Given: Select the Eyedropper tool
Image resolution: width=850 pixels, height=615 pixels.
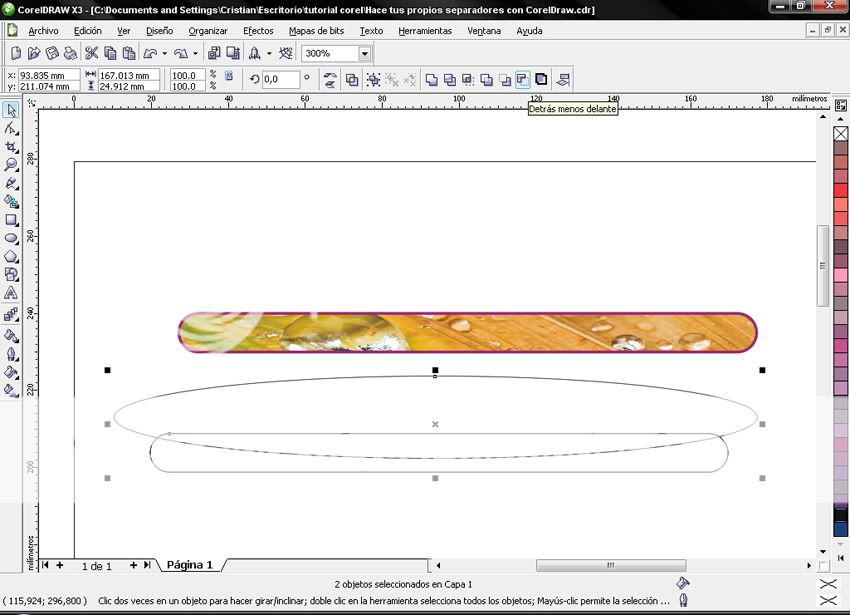Looking at the screenshot, I should 11,336.
